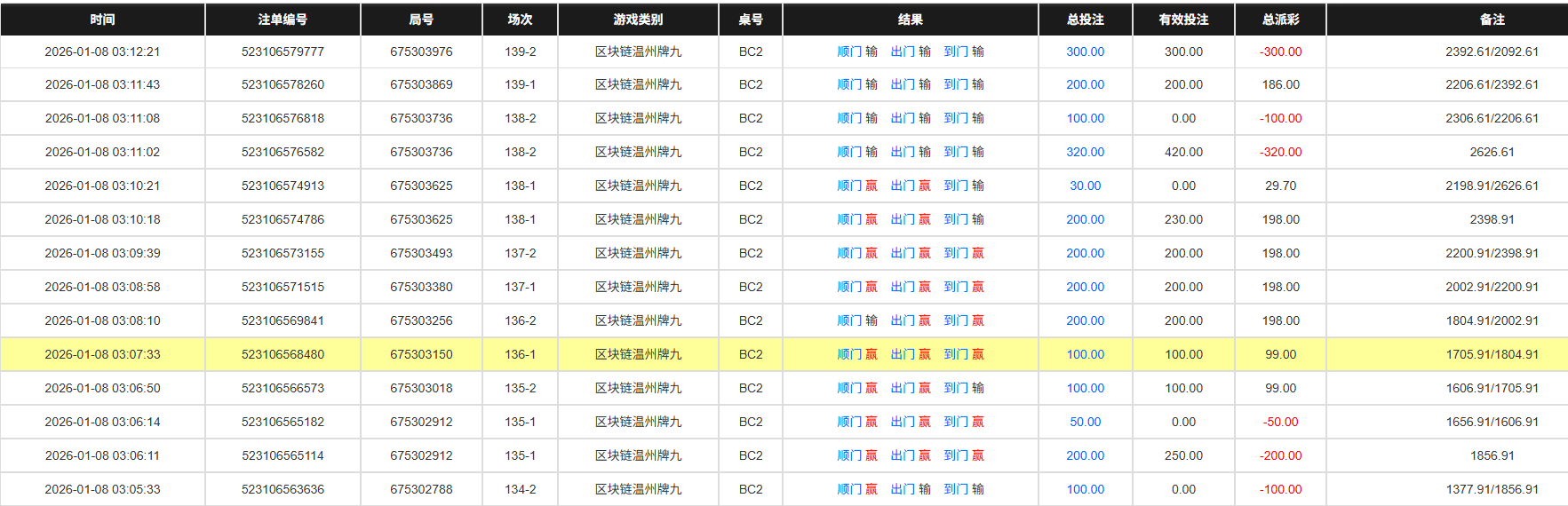This screenshot has width=1568, height=506.
Task: Open the 320.00 total bet link
Action: click(x=1085, y=153)
